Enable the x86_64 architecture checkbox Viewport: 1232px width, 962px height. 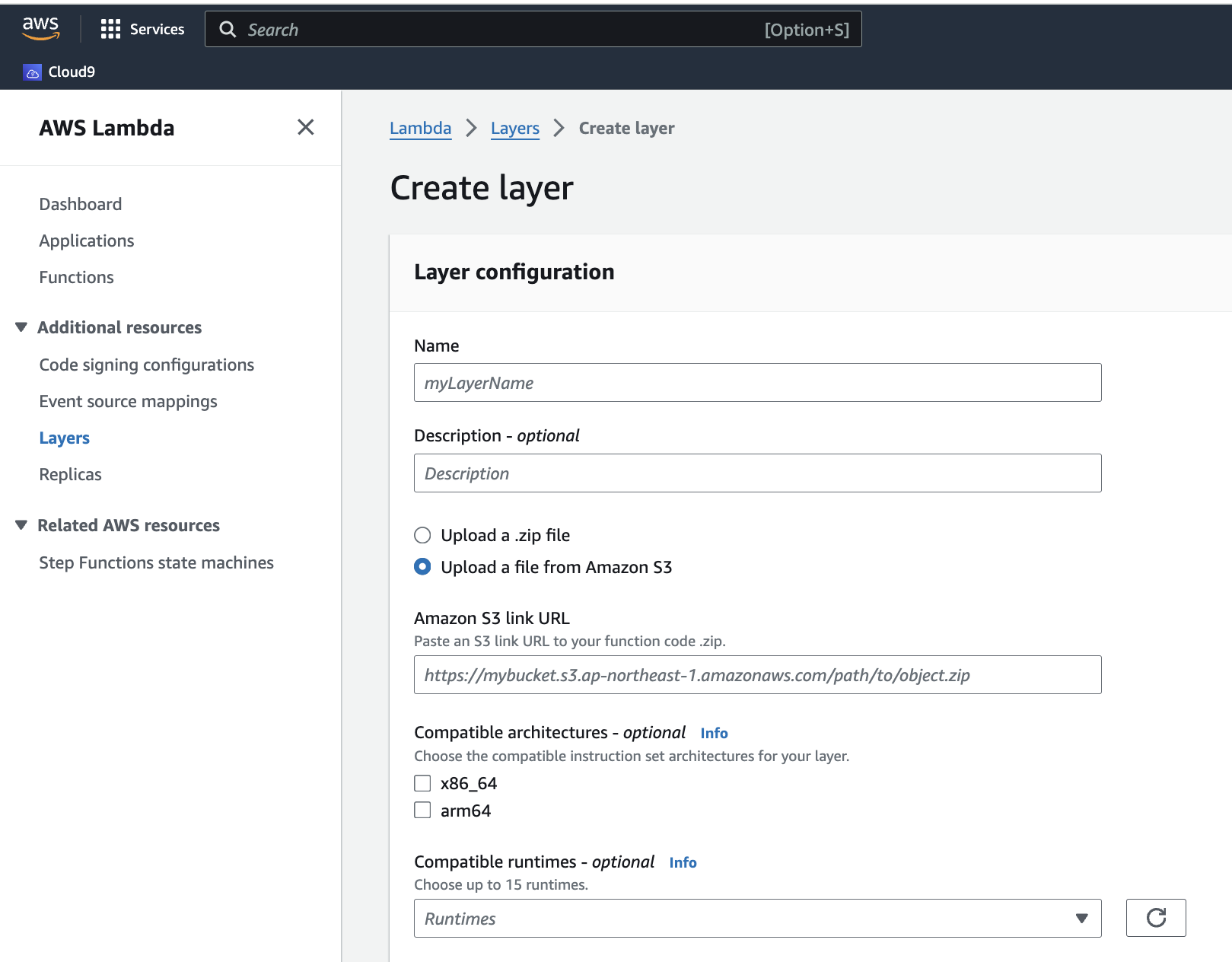(422, 782)
